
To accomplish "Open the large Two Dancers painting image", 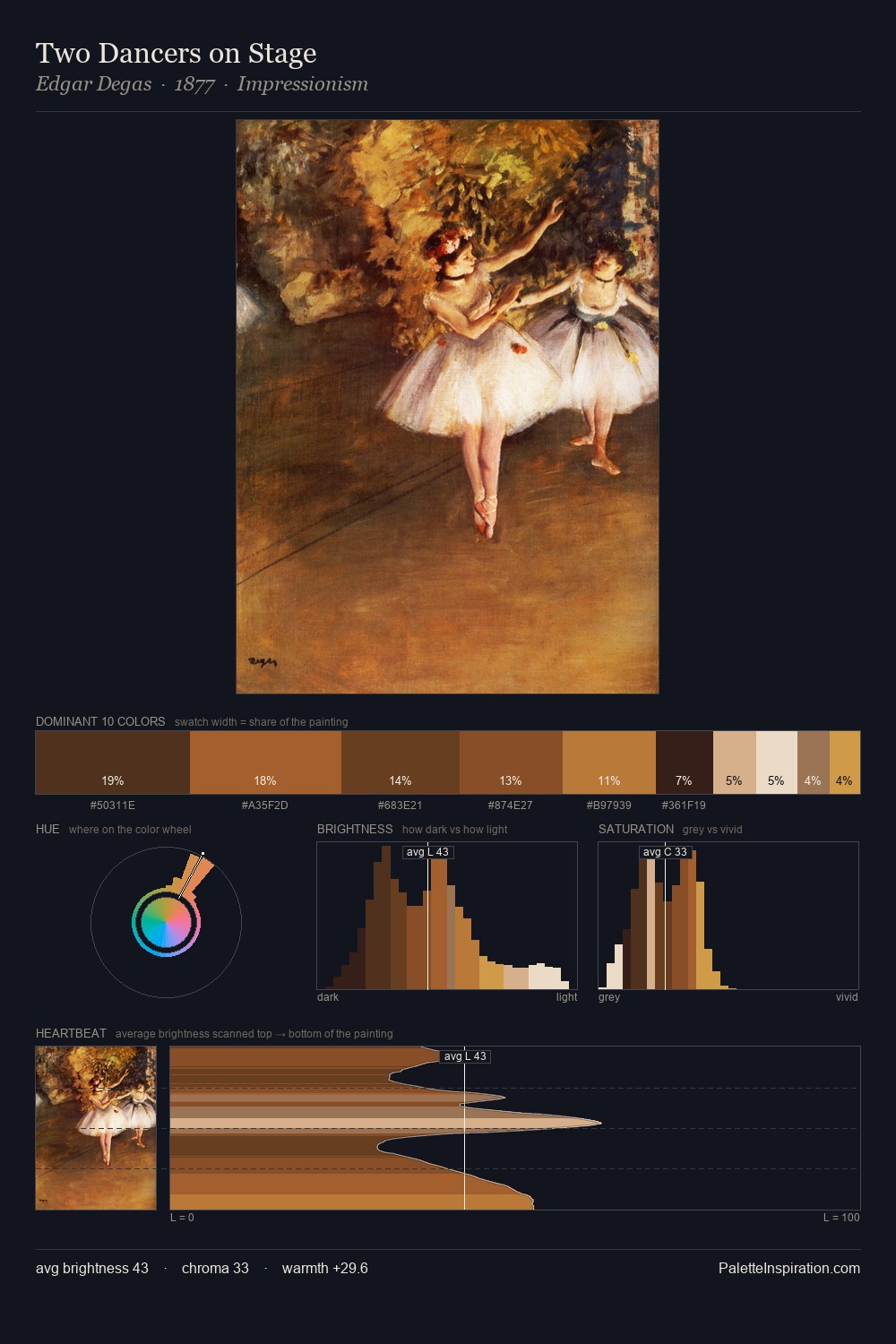I will click(x=447, y=407).
